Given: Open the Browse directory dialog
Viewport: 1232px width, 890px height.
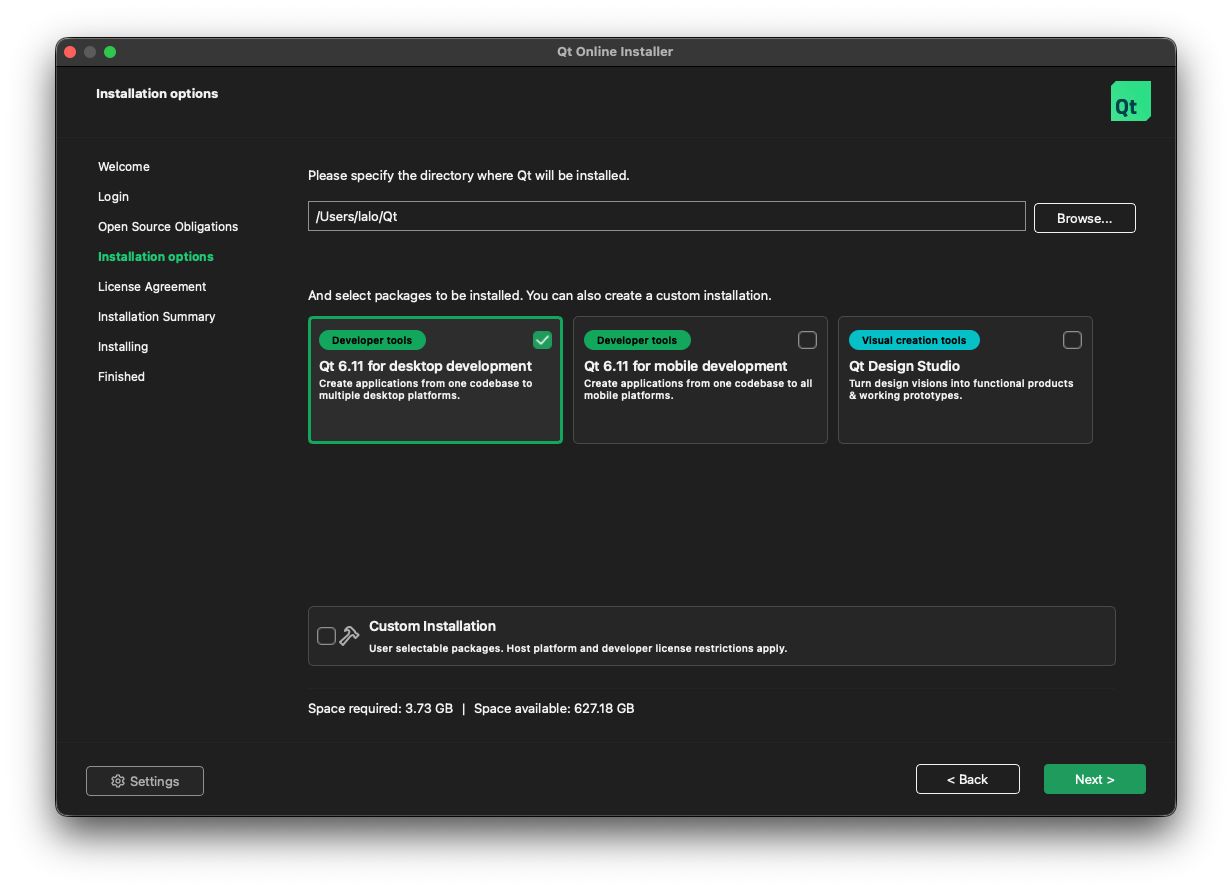Looking at the screenshot, I should pyautogui.click(x=1084, y=218).
